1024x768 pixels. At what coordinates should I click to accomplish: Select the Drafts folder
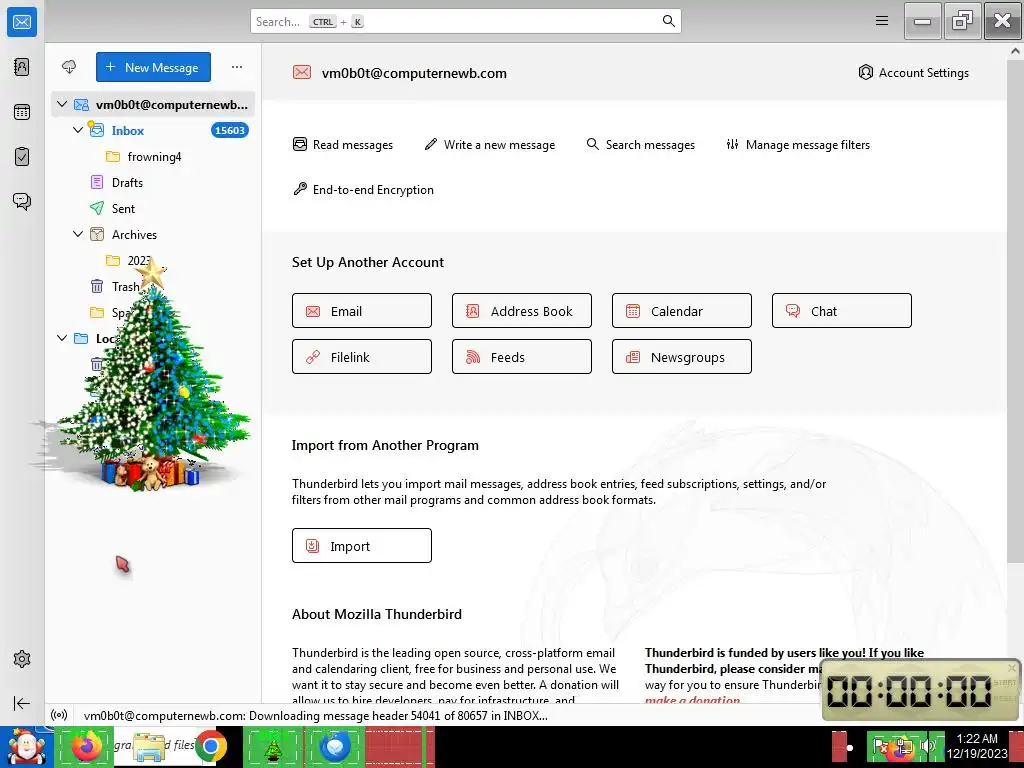[153, 182]
